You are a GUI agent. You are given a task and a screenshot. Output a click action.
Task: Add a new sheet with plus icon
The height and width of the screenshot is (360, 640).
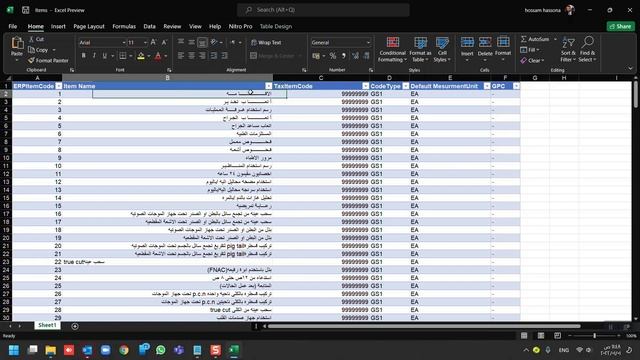point(75,326)
